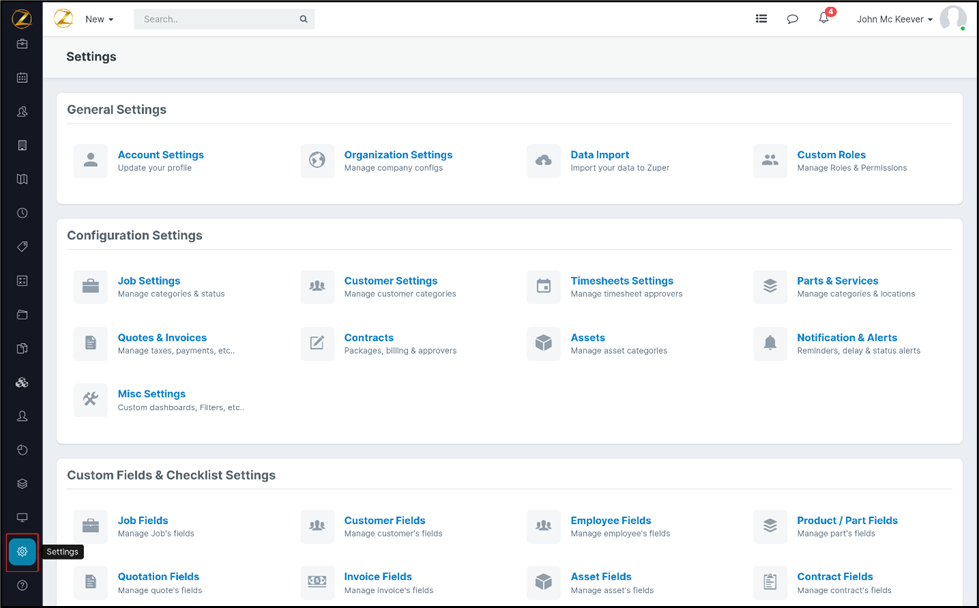Screen dimensions: 979x608
Task: Open the map icon in left sidebar
Action: point(22,180)
